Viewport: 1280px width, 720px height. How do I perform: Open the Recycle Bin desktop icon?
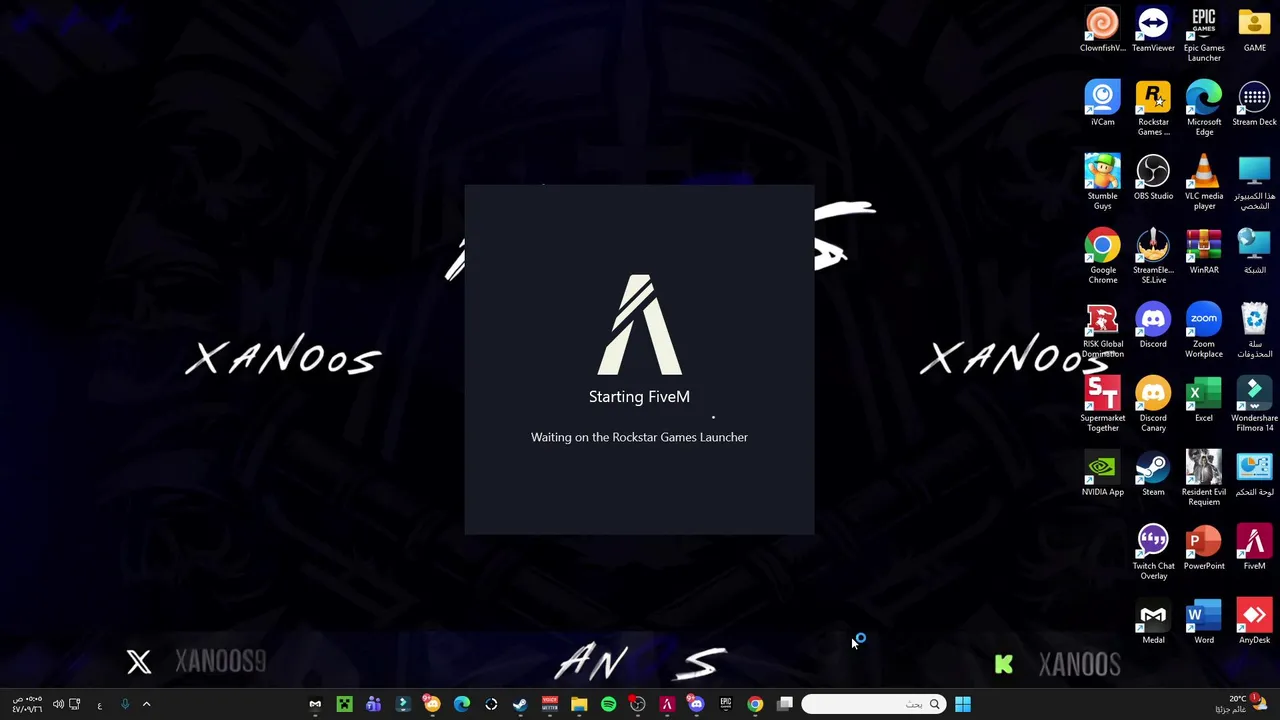(1254, 331)
